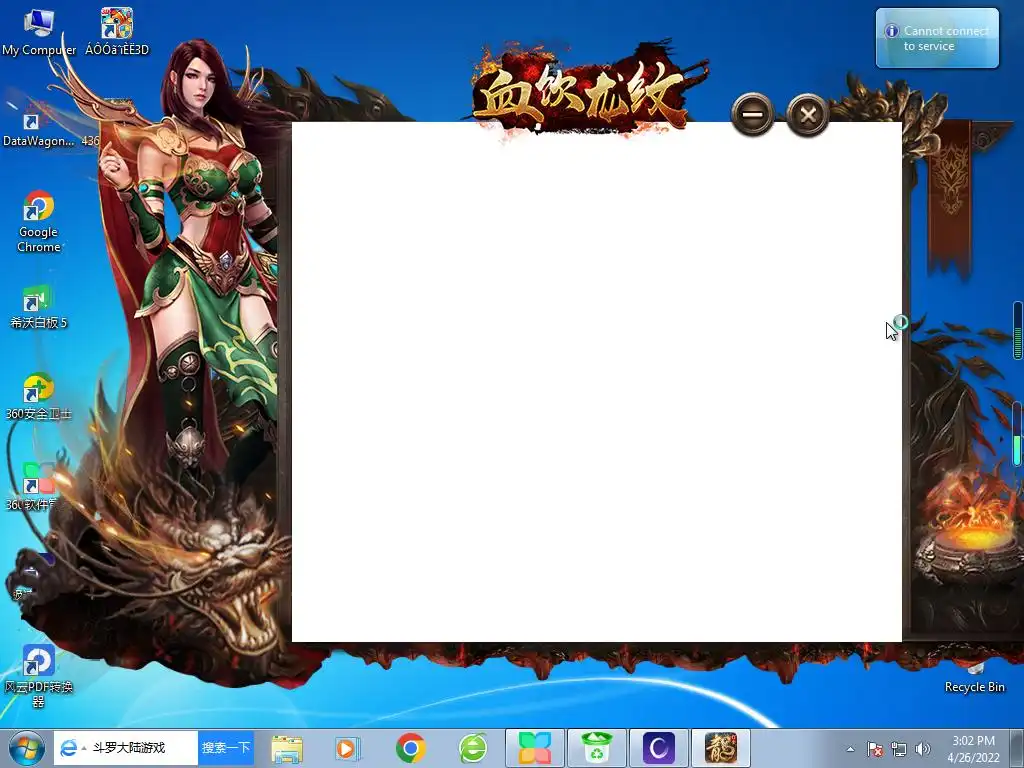This screenshot has height=768, width=1024.
Task: Open the green recycle bin taskbar app
Action: 597,748
